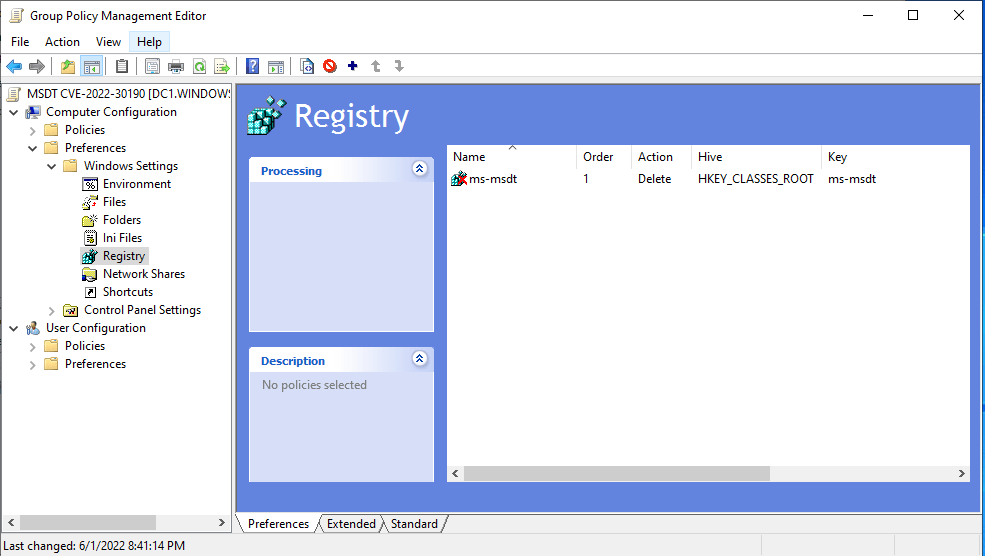The image size is (985, 556).
Task: Select Network Shares in the tree
Action: coord(143,274)
